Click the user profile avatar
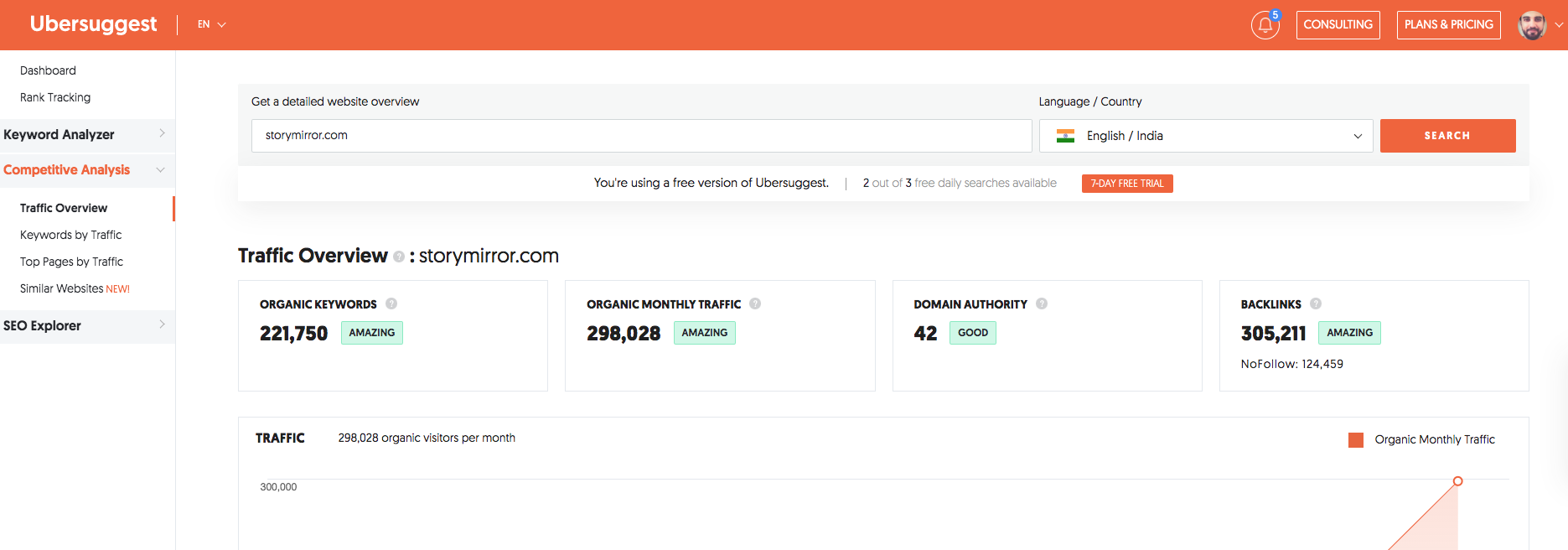This screenshot has width=1568, height=550. click(x=1532, y=25)
